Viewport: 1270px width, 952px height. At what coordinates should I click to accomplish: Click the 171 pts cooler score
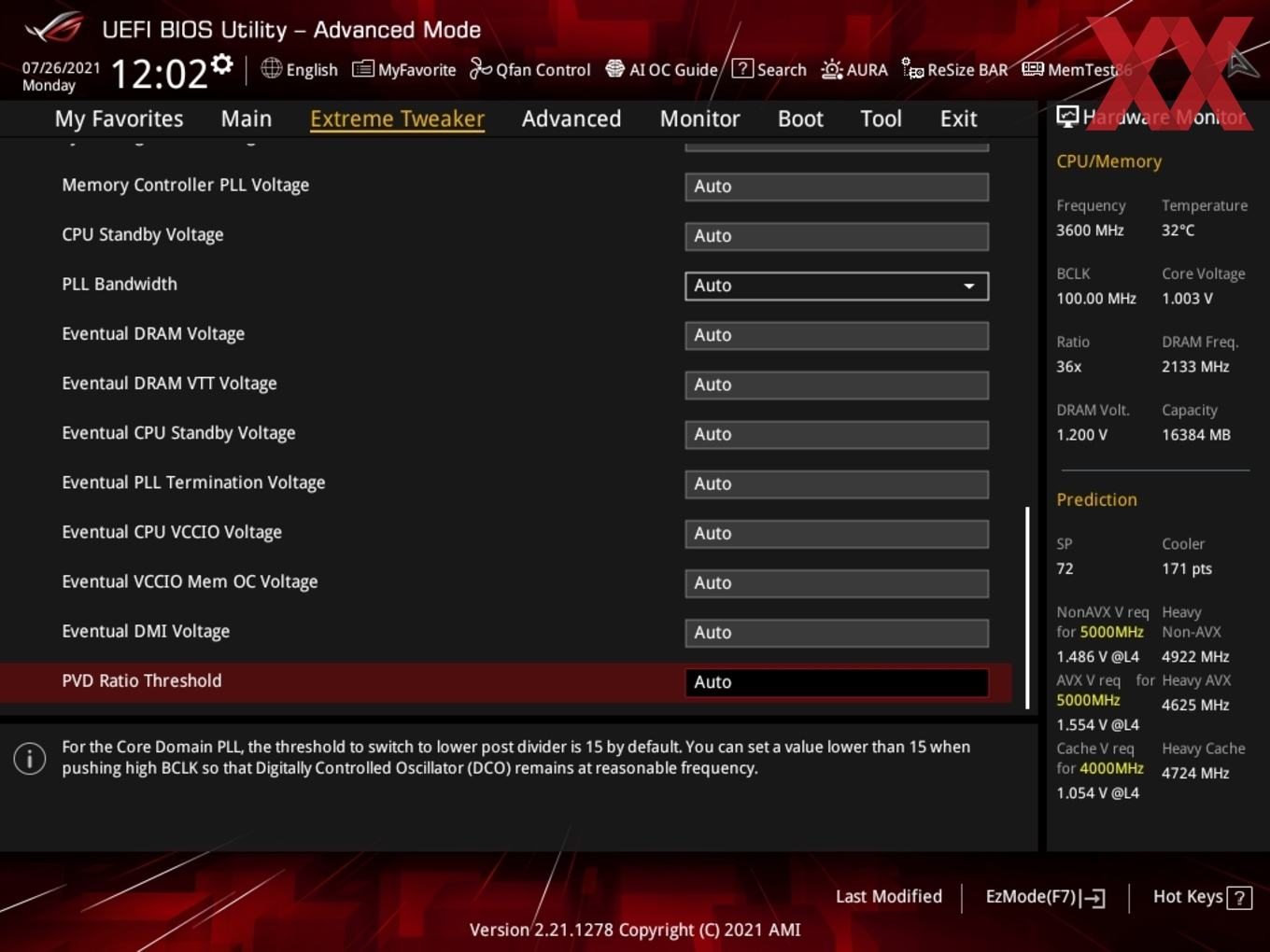(x=1187, y=568)
